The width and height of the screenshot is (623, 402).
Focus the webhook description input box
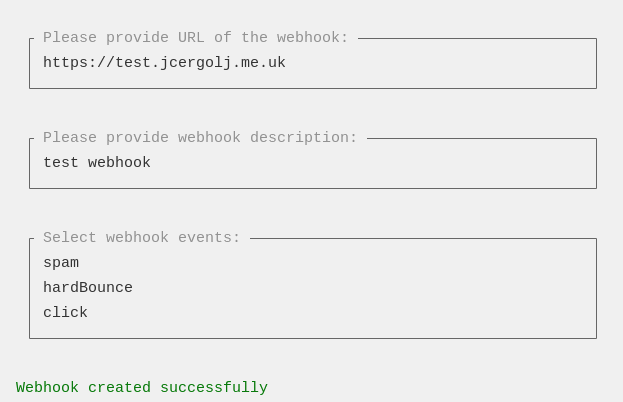313,163
